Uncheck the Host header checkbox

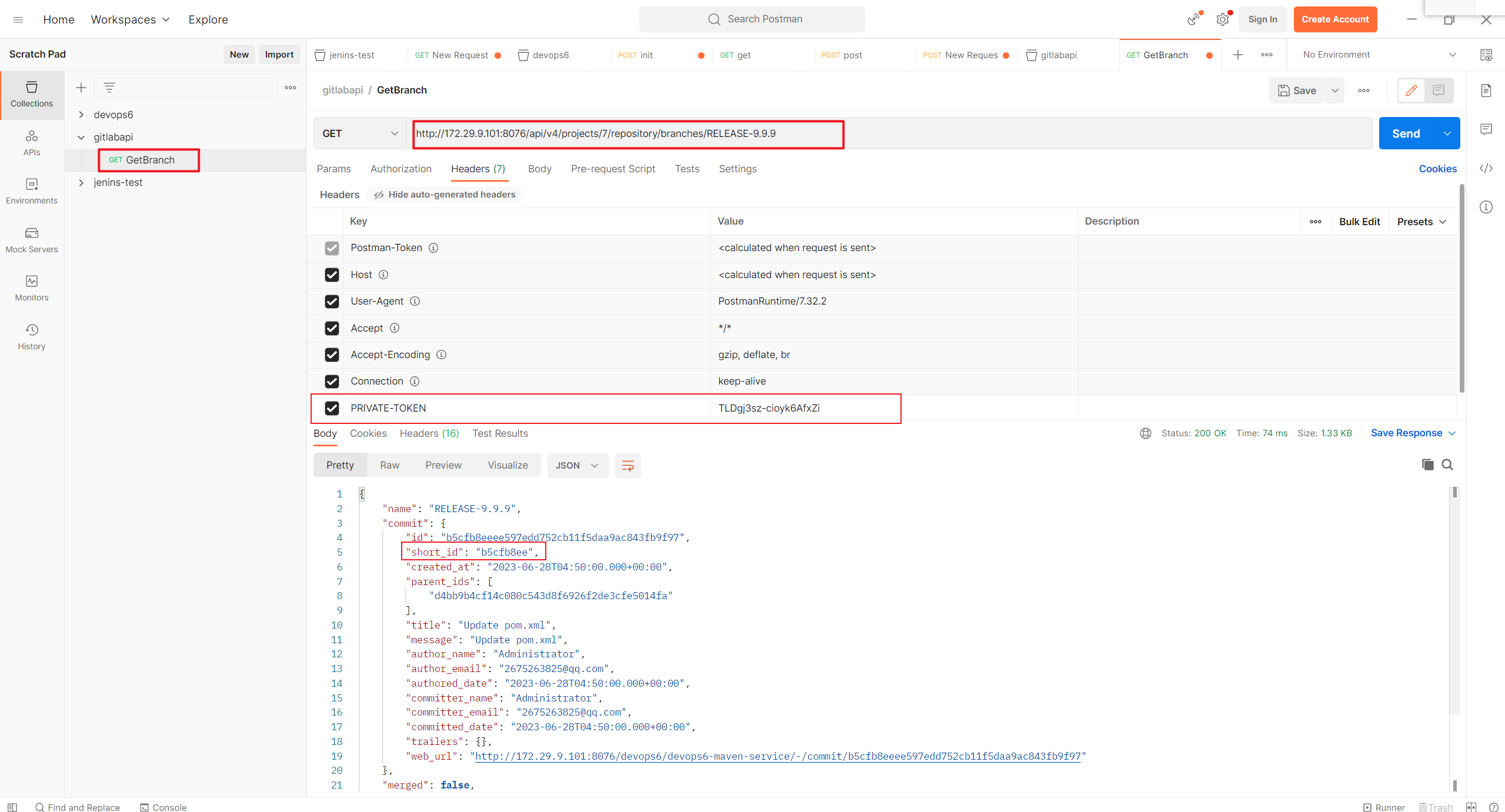(332, 275)
